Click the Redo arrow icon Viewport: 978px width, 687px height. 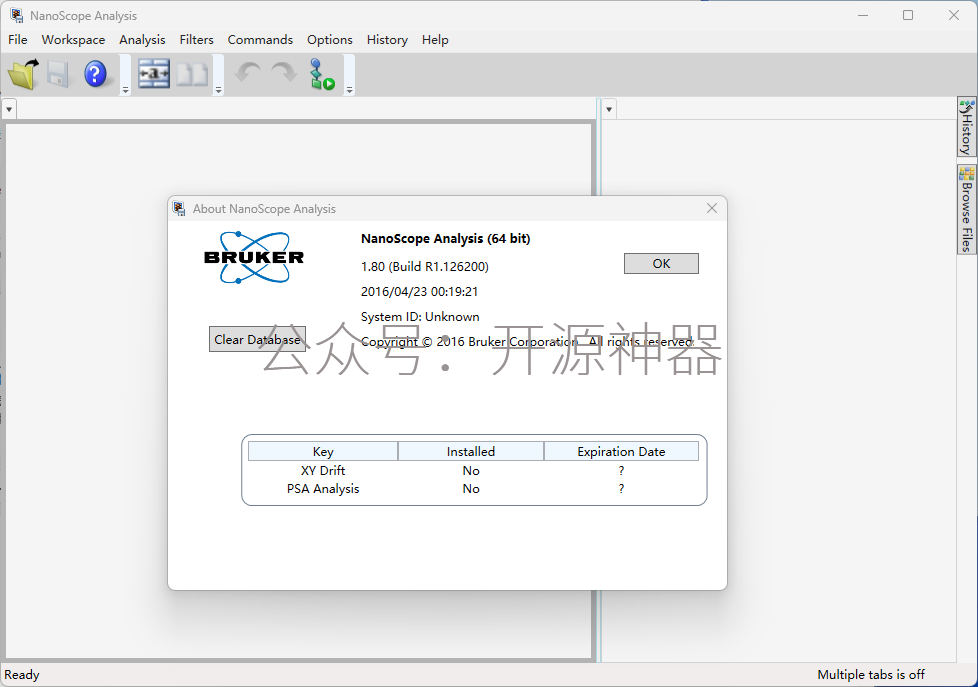(284, 73)
